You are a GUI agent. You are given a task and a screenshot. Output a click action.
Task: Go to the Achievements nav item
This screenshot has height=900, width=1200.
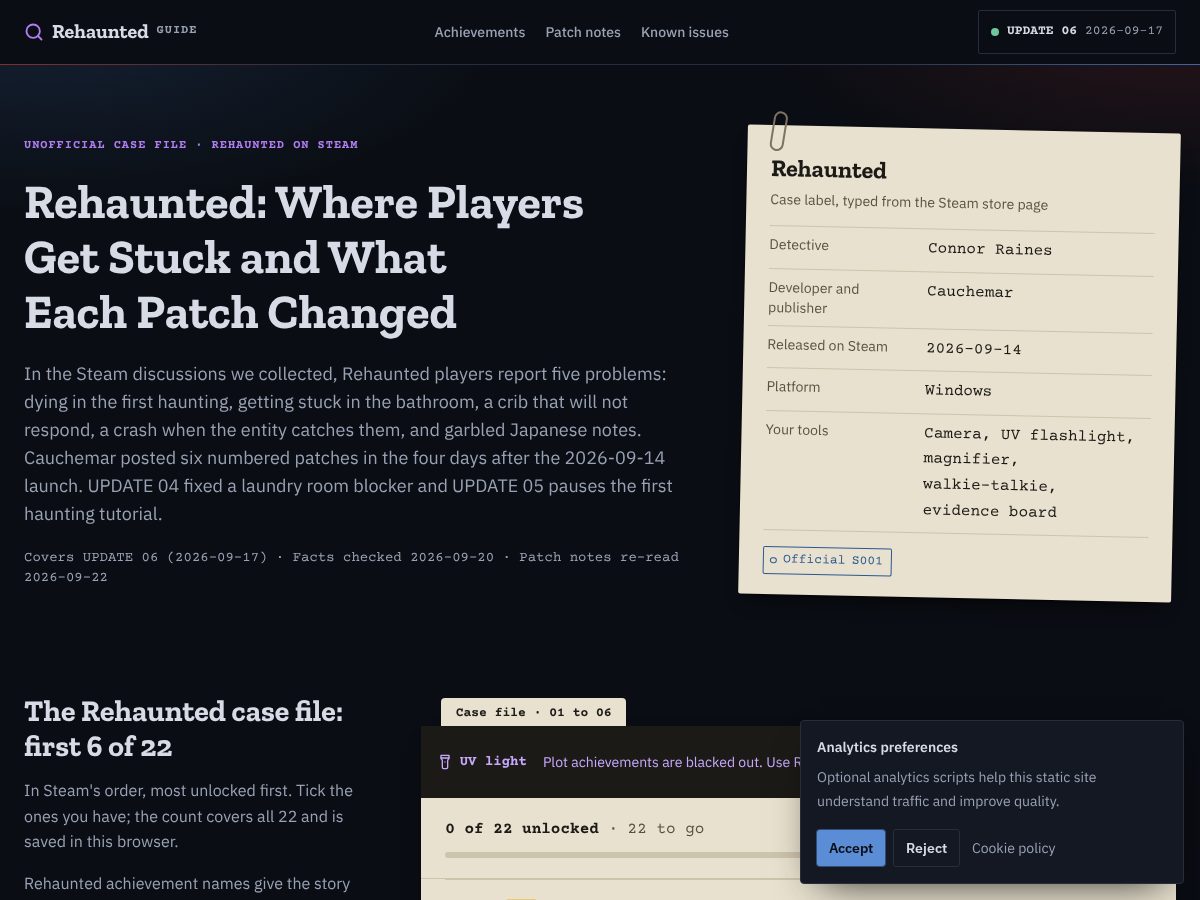(x=479, y=32)
